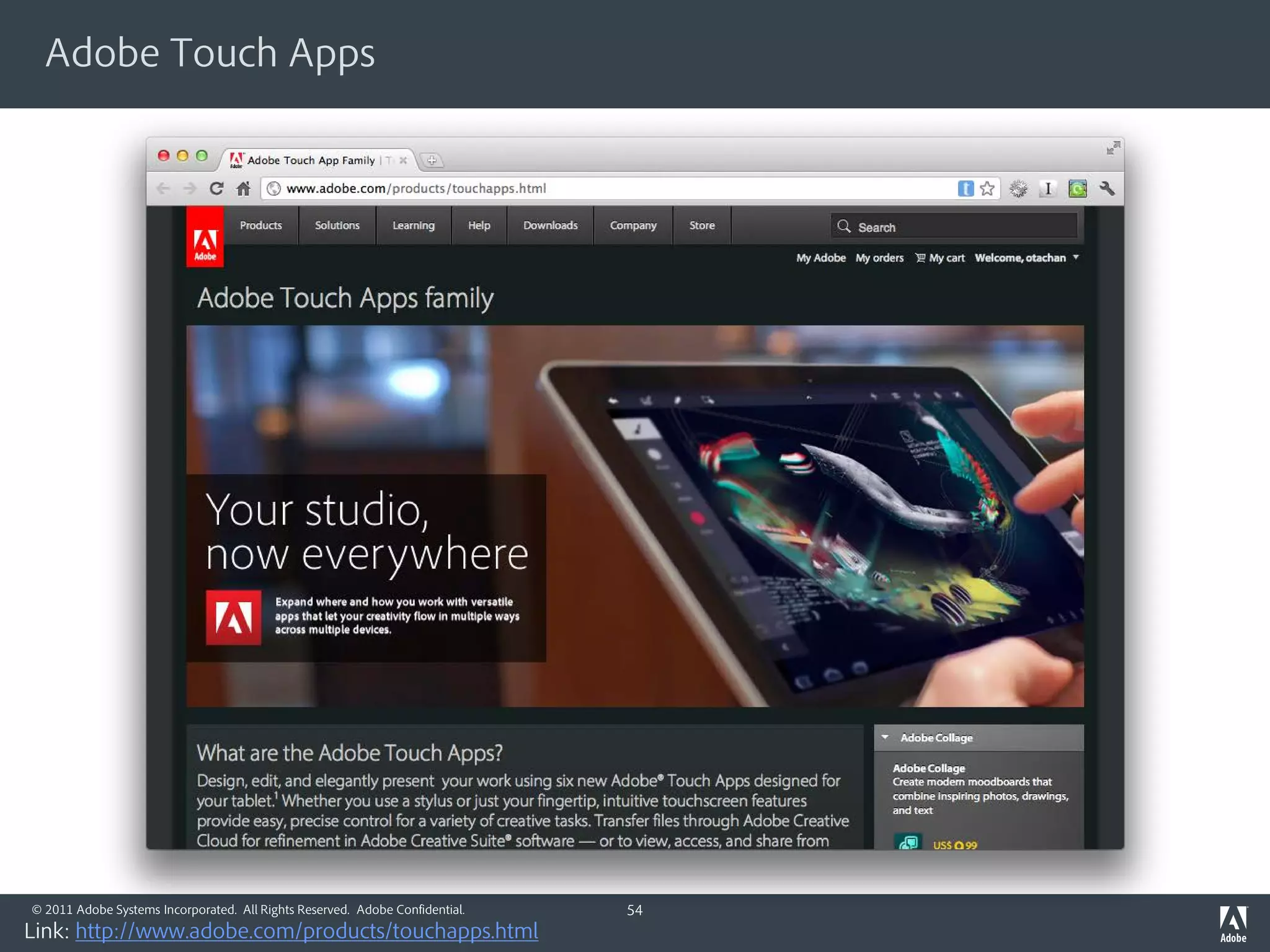Click the address bar URL
The height and width of the screenshot is (952, 1270).
coord(416,188)
